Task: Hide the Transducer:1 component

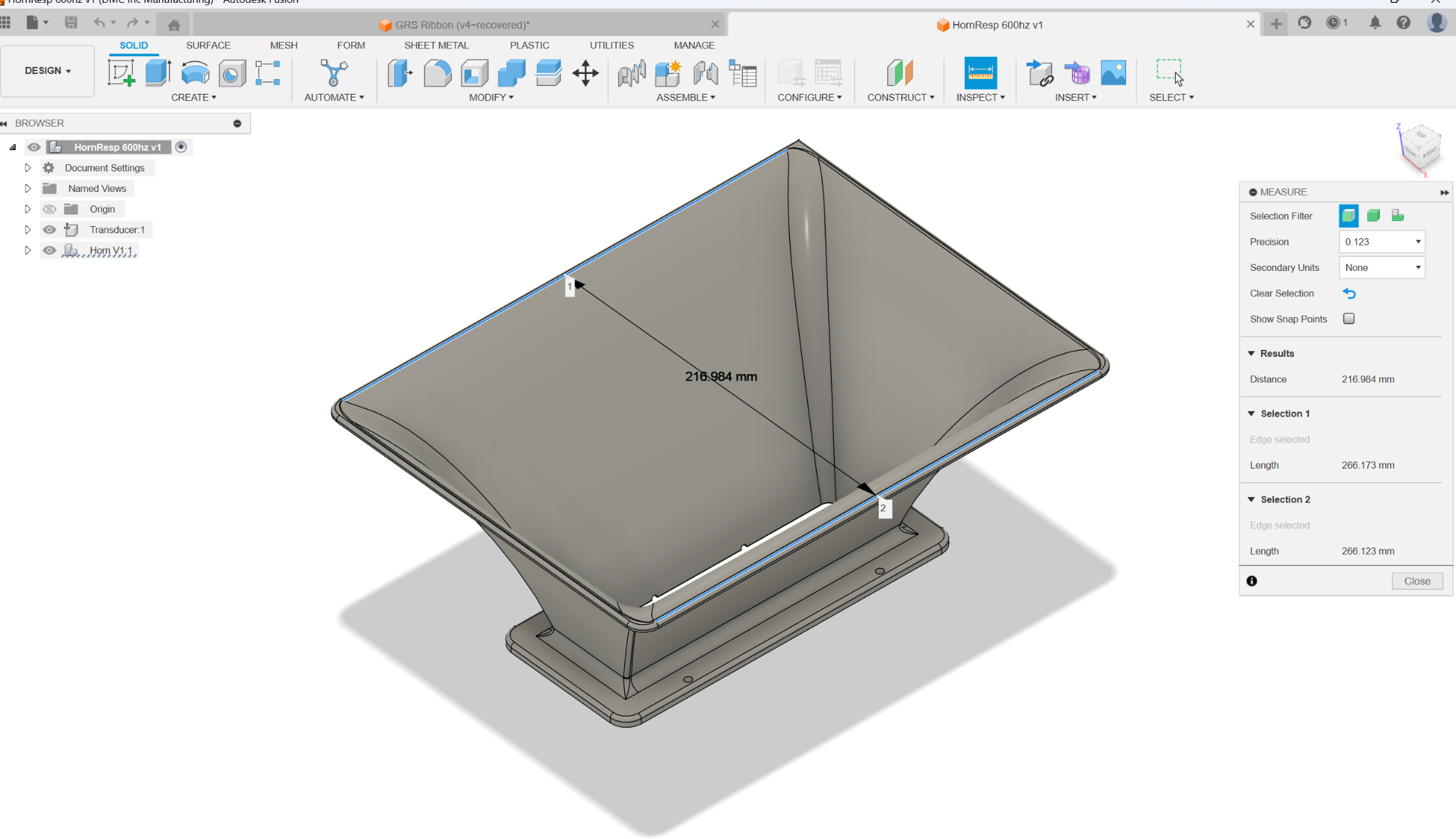Action: [x=49, y=230]
